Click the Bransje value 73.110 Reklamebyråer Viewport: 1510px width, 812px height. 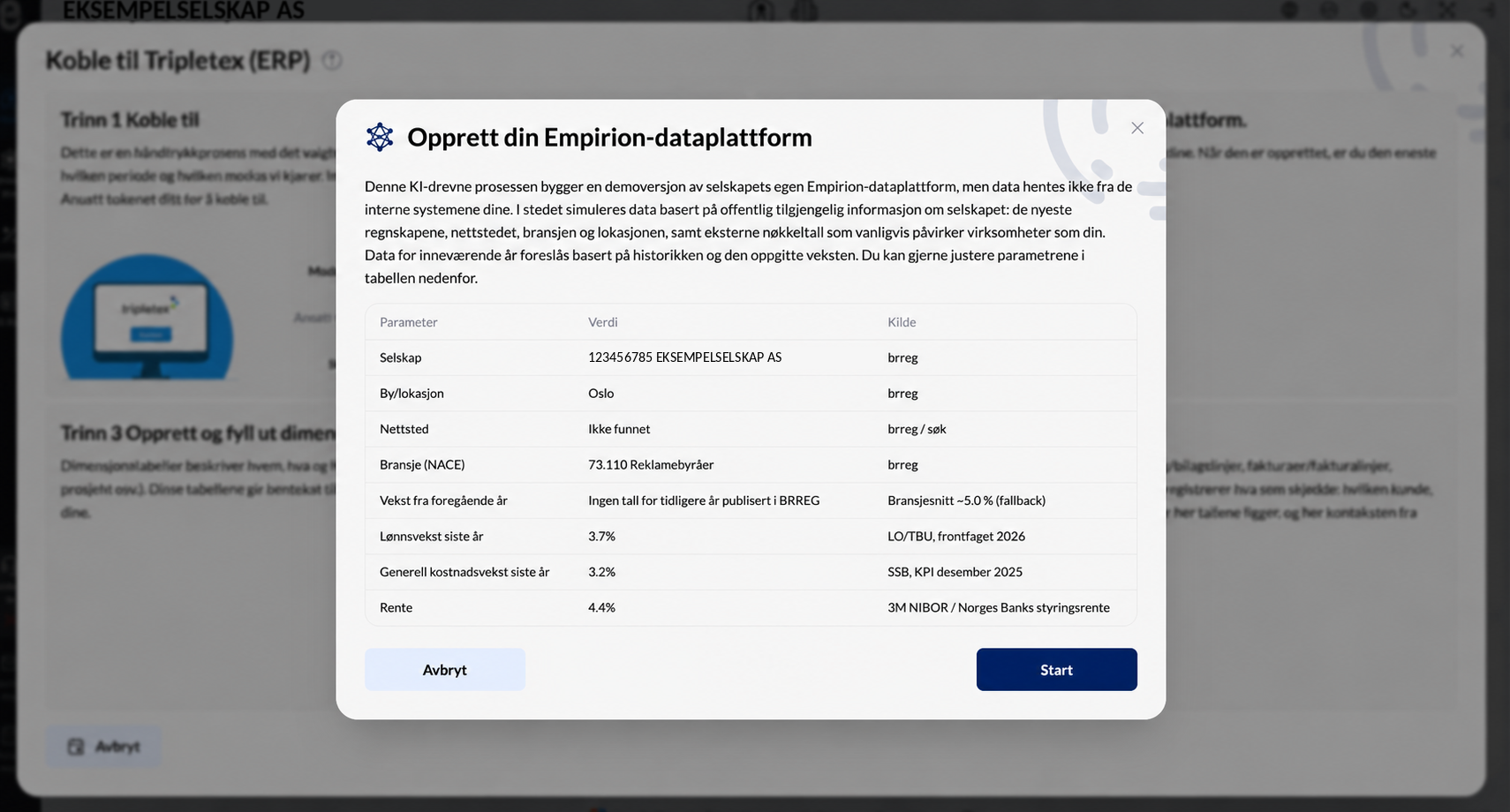point(651,465)
